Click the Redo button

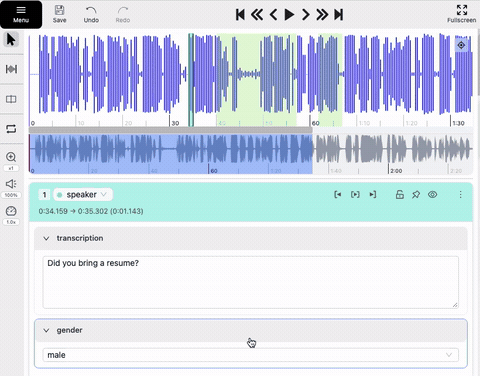[x=123, y=14]
